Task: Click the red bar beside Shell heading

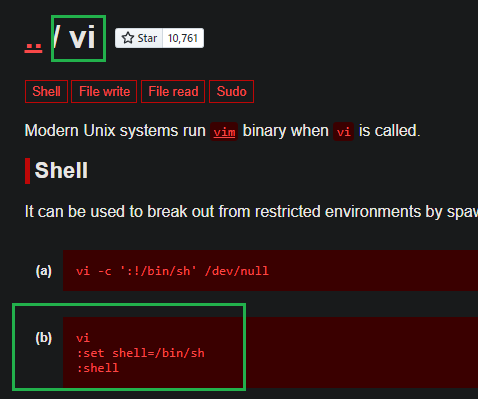Action: coord(27,171)
